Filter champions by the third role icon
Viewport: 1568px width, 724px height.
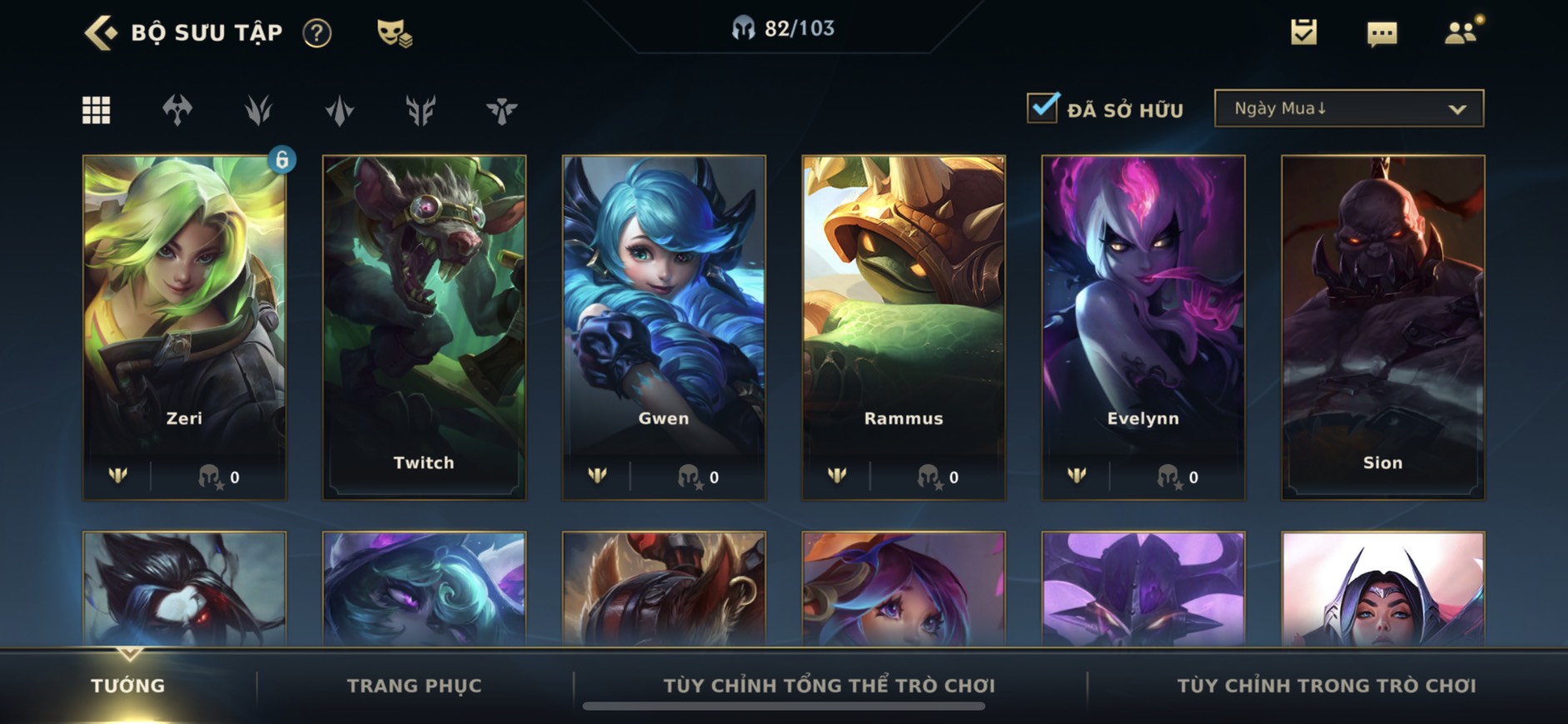tap(340, 110)
